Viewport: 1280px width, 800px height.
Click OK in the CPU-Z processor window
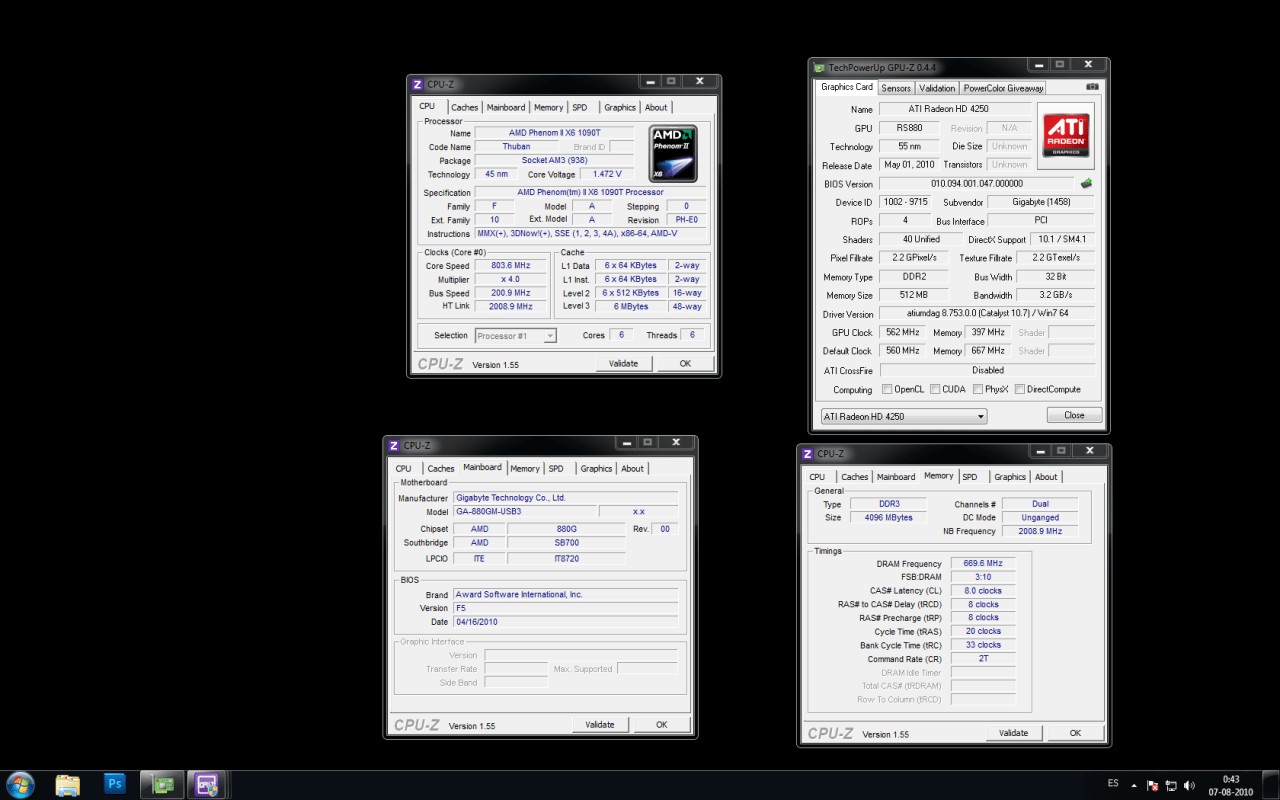[685, 363]
